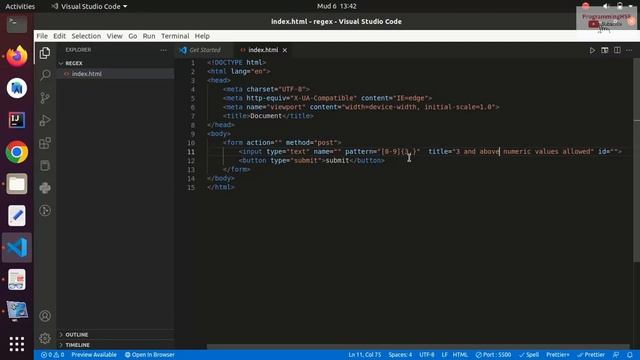The height and width of the screenshot is (360, 640).
Task: Click the Prettier+ status item
Action: (x=558, y=355)
